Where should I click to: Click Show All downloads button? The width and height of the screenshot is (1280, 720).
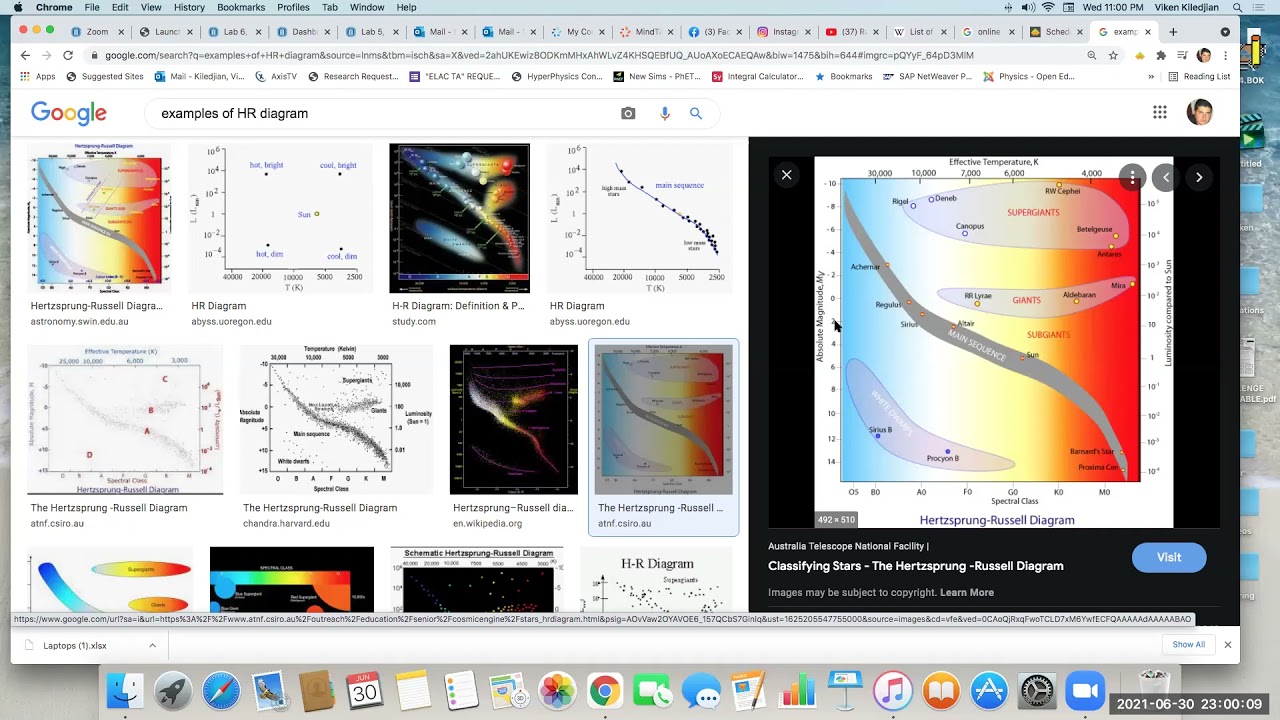pos(1188,645)
